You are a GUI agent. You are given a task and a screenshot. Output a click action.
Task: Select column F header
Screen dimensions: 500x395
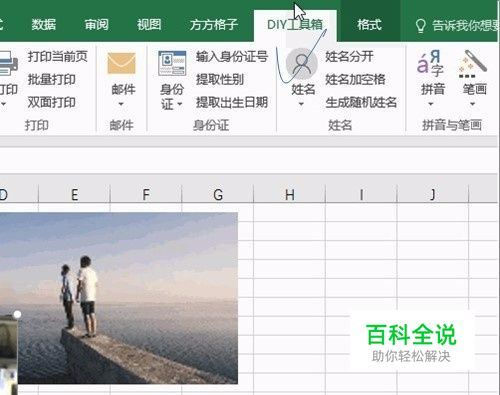(146, 194)
